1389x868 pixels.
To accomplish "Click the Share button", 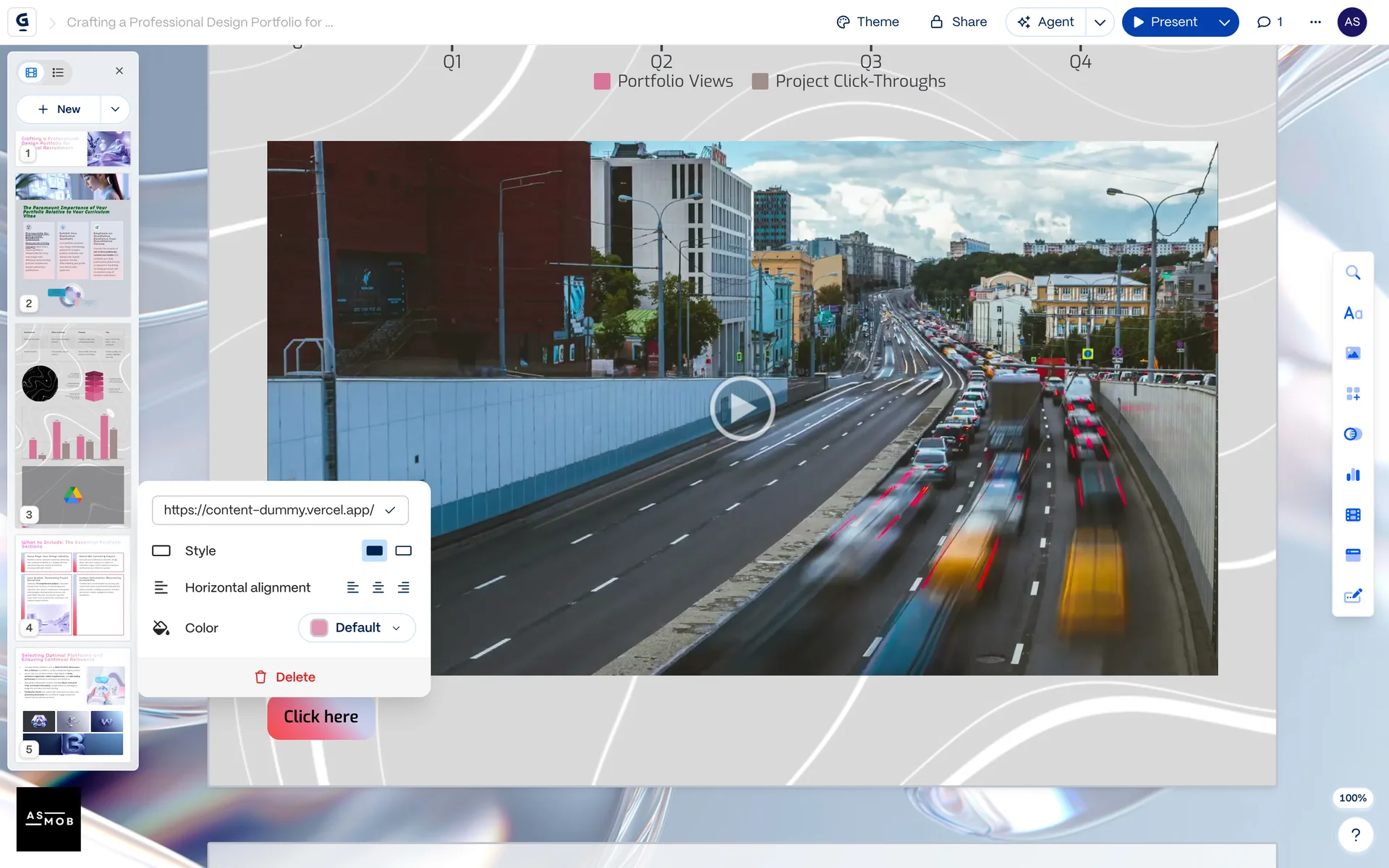I will pos(958,22).
